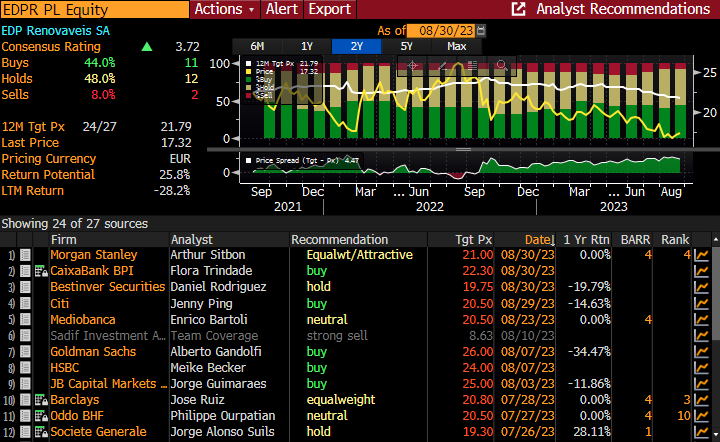Open the Actions dropdown menu
720x442 pixels.
tap(225, 9)
